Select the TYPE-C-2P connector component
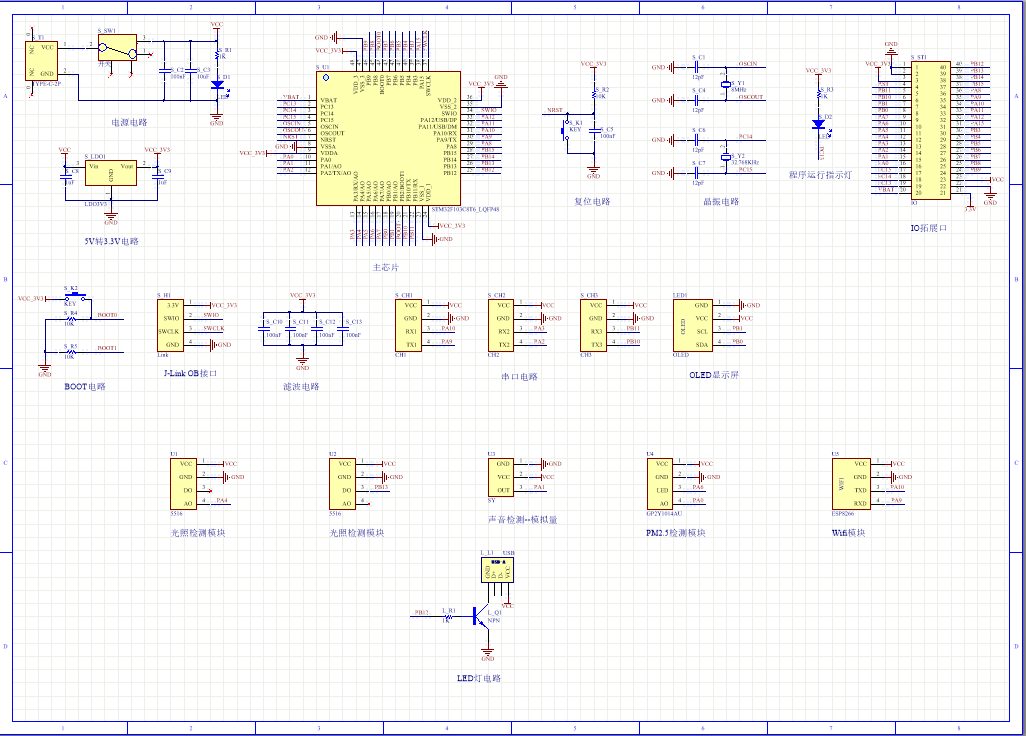The height and width of the screenshot is (736, 1026). (42, 60)
